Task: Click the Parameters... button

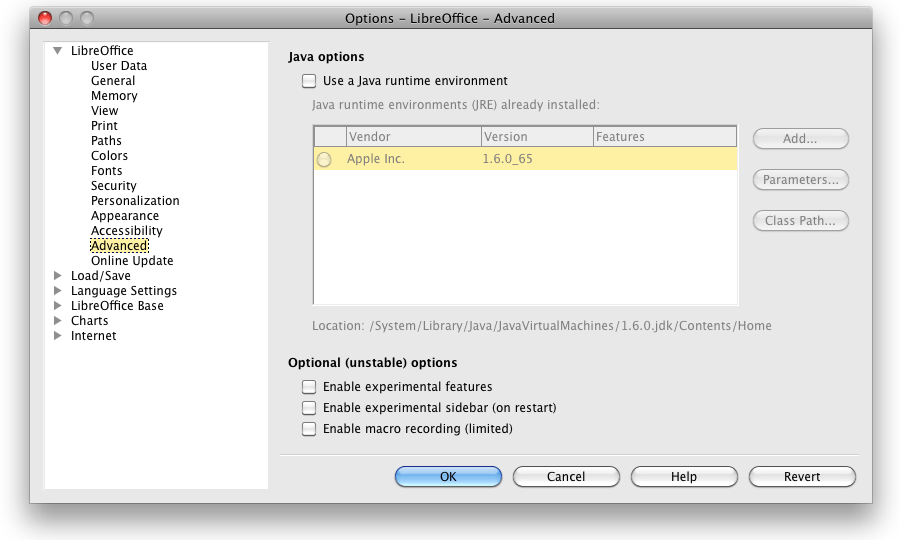Action: point(801,180)
